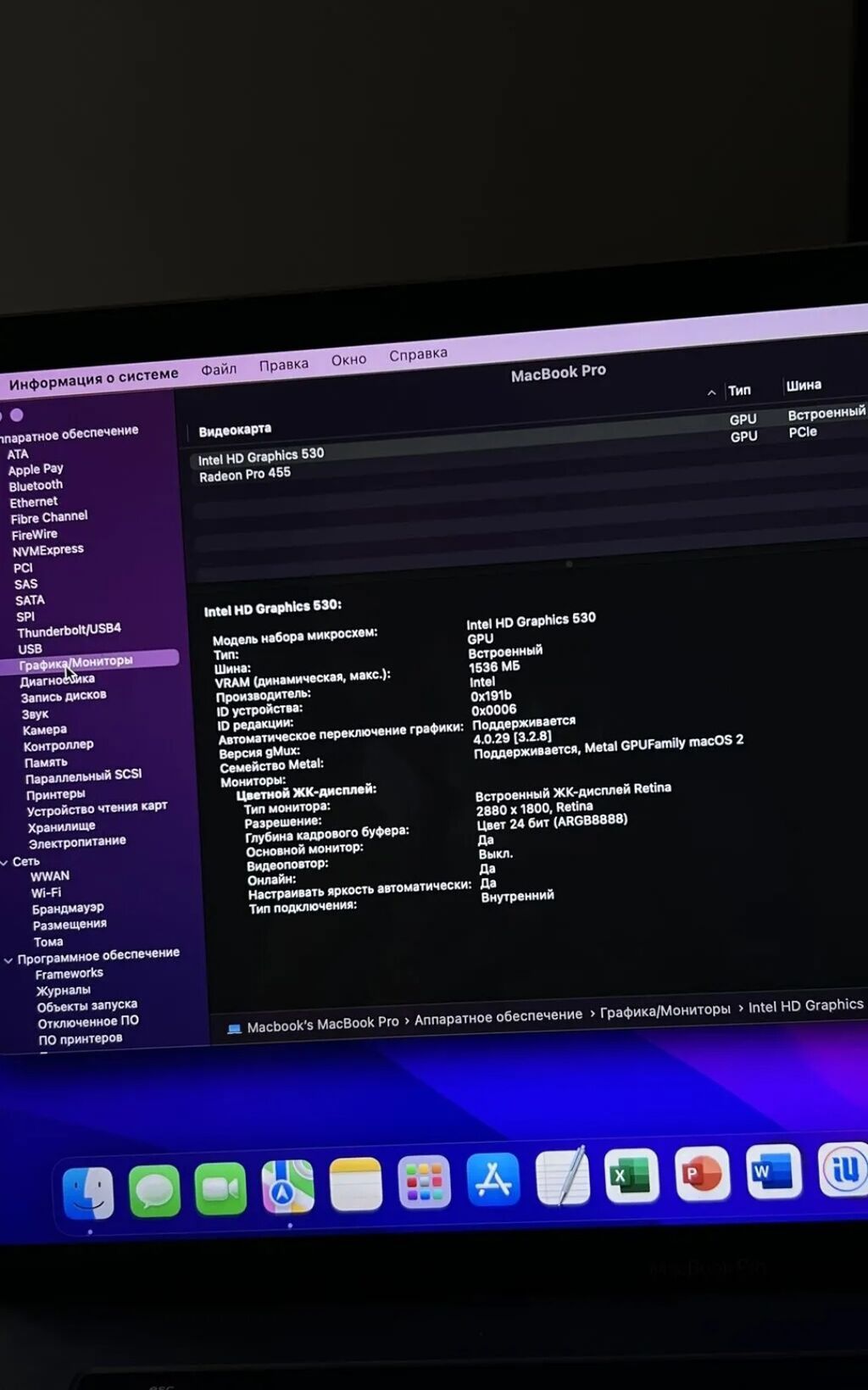The width and height of the screenshot is (868, 1390).
Task: Select Ethernet in sidebar
Action: [34, 502]
